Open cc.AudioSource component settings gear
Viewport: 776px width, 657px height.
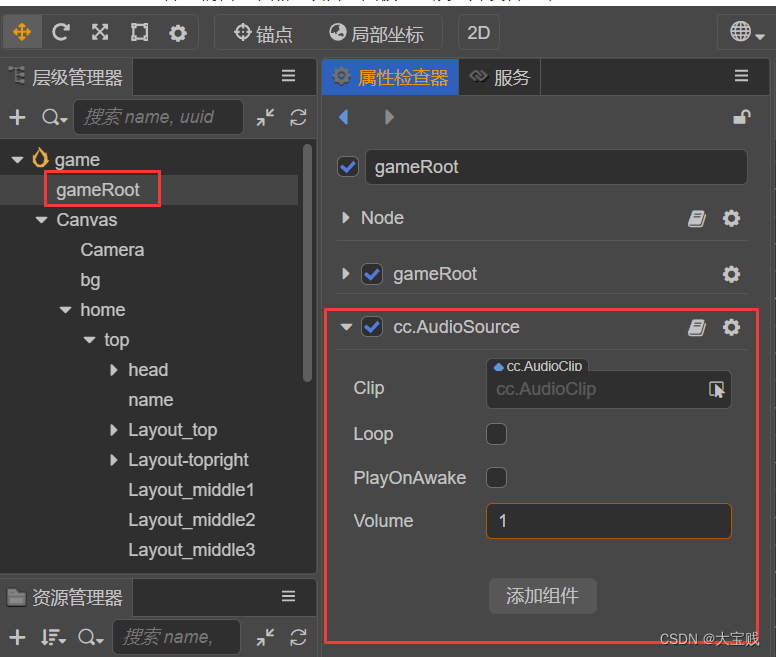tap(731, 327)
